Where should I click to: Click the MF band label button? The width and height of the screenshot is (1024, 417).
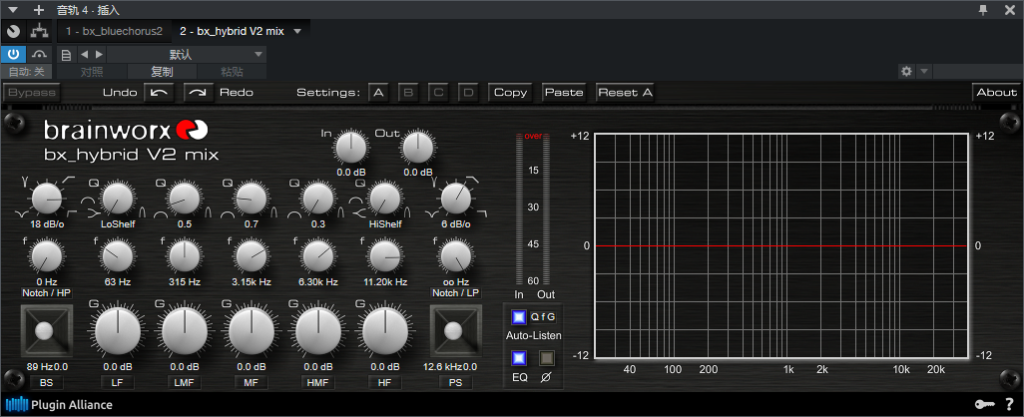pyautogui.click(x=251, y=382)
